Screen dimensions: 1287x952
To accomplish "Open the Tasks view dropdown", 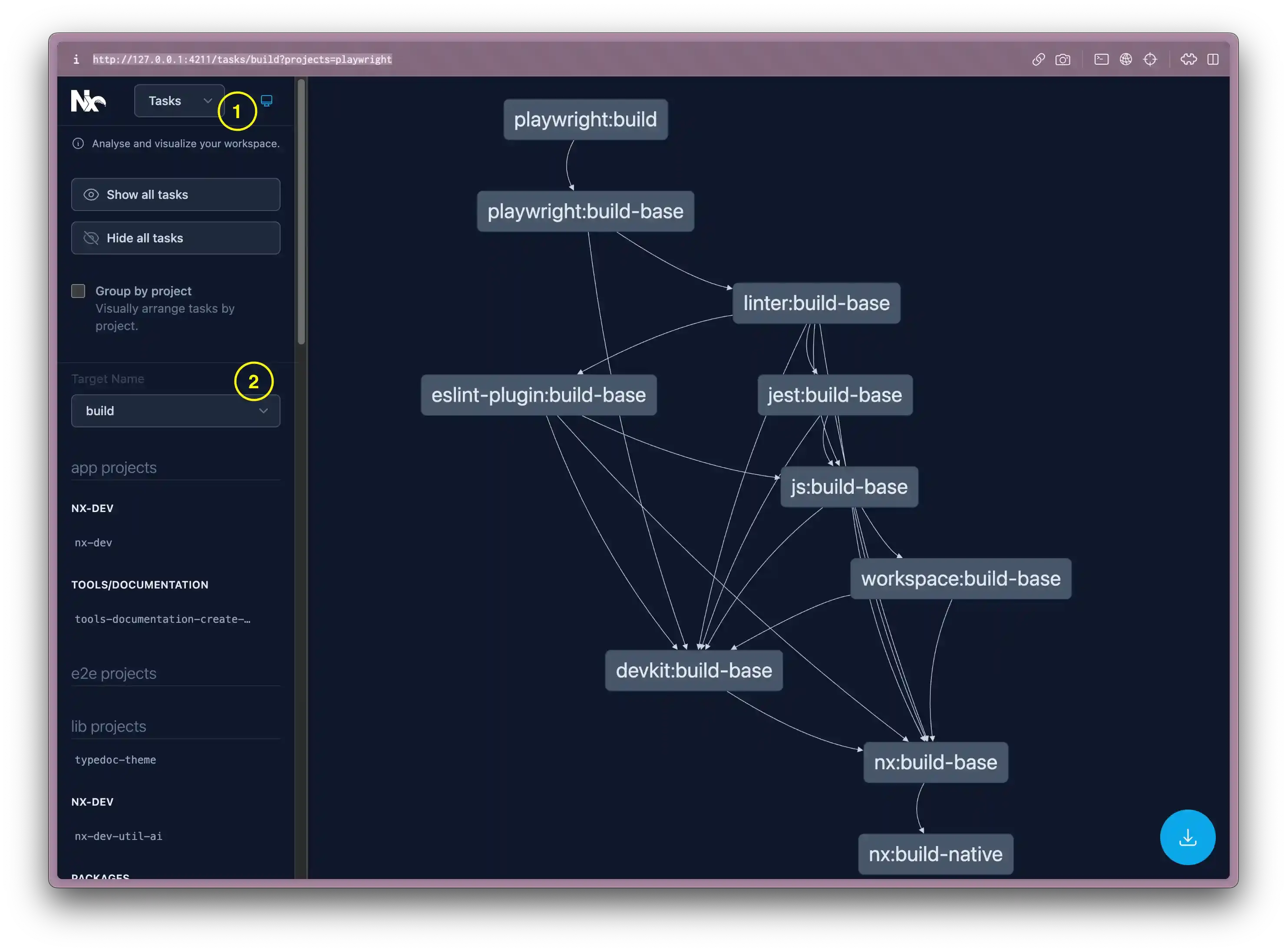I will coord(178,100).
